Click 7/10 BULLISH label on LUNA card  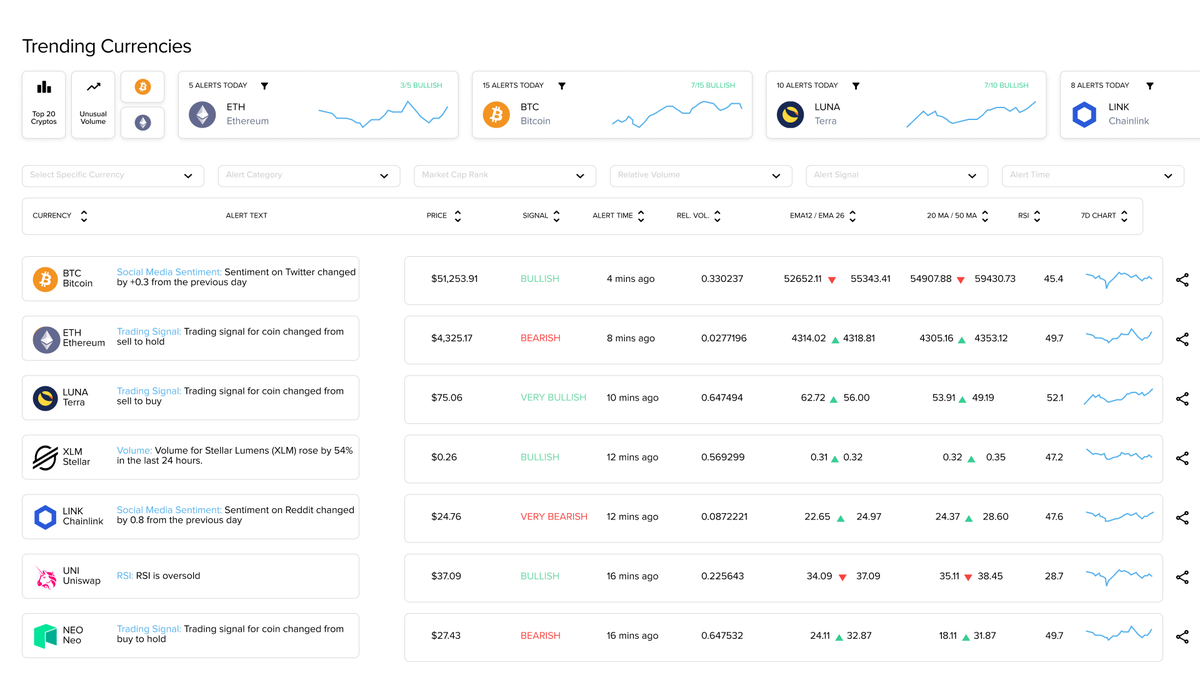(x=1007, y=86)
